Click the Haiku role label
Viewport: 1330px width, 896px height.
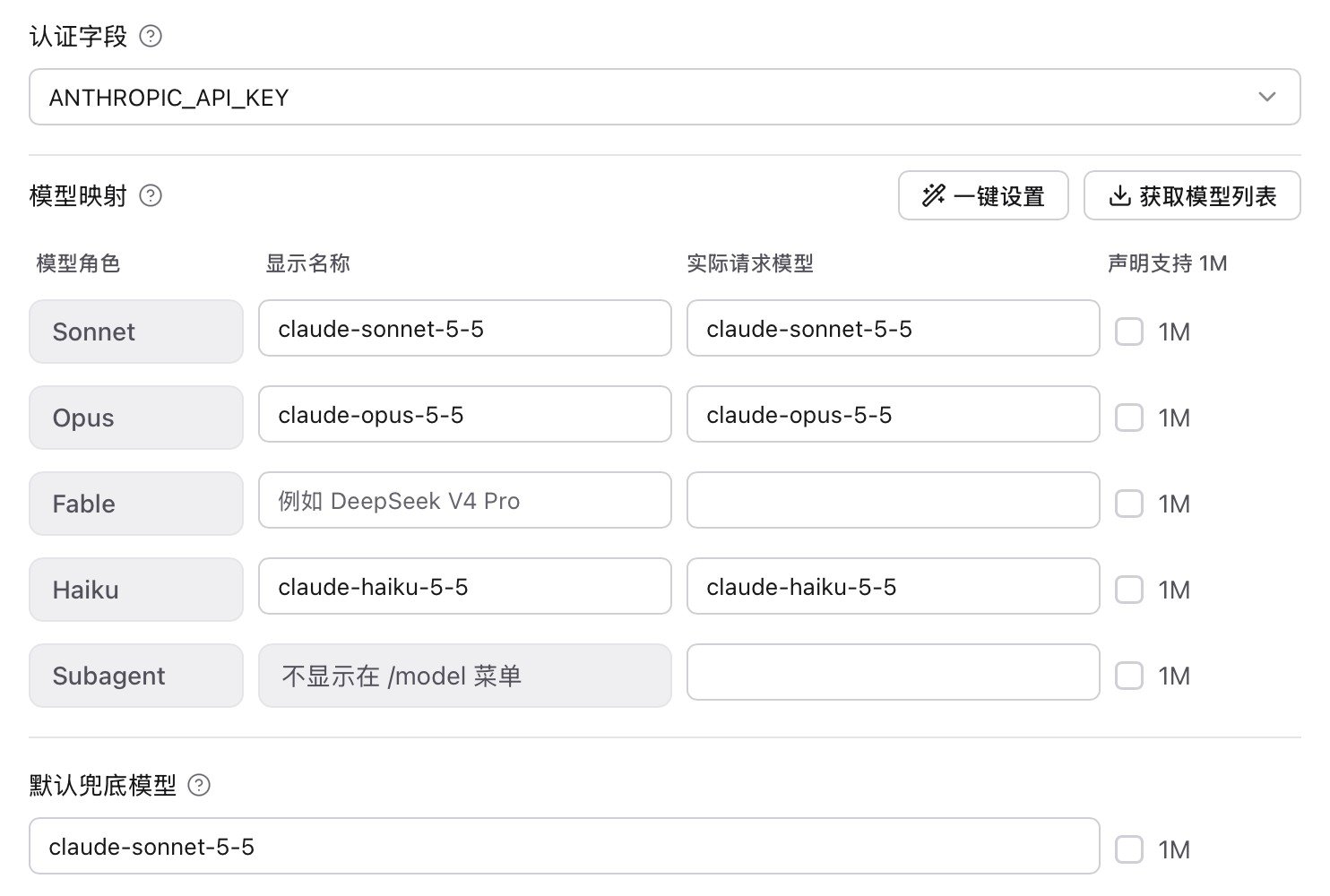pyautogui.click(x=136, y=590)
